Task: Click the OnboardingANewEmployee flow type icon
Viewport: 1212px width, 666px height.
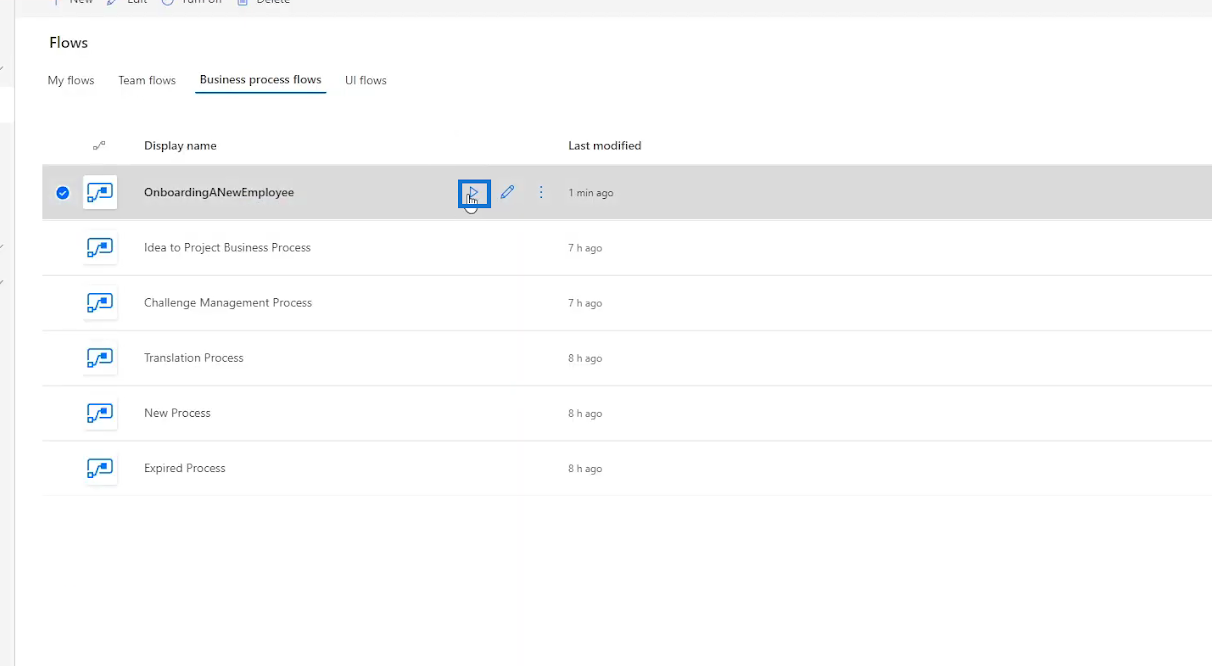Action: (100, 192)
